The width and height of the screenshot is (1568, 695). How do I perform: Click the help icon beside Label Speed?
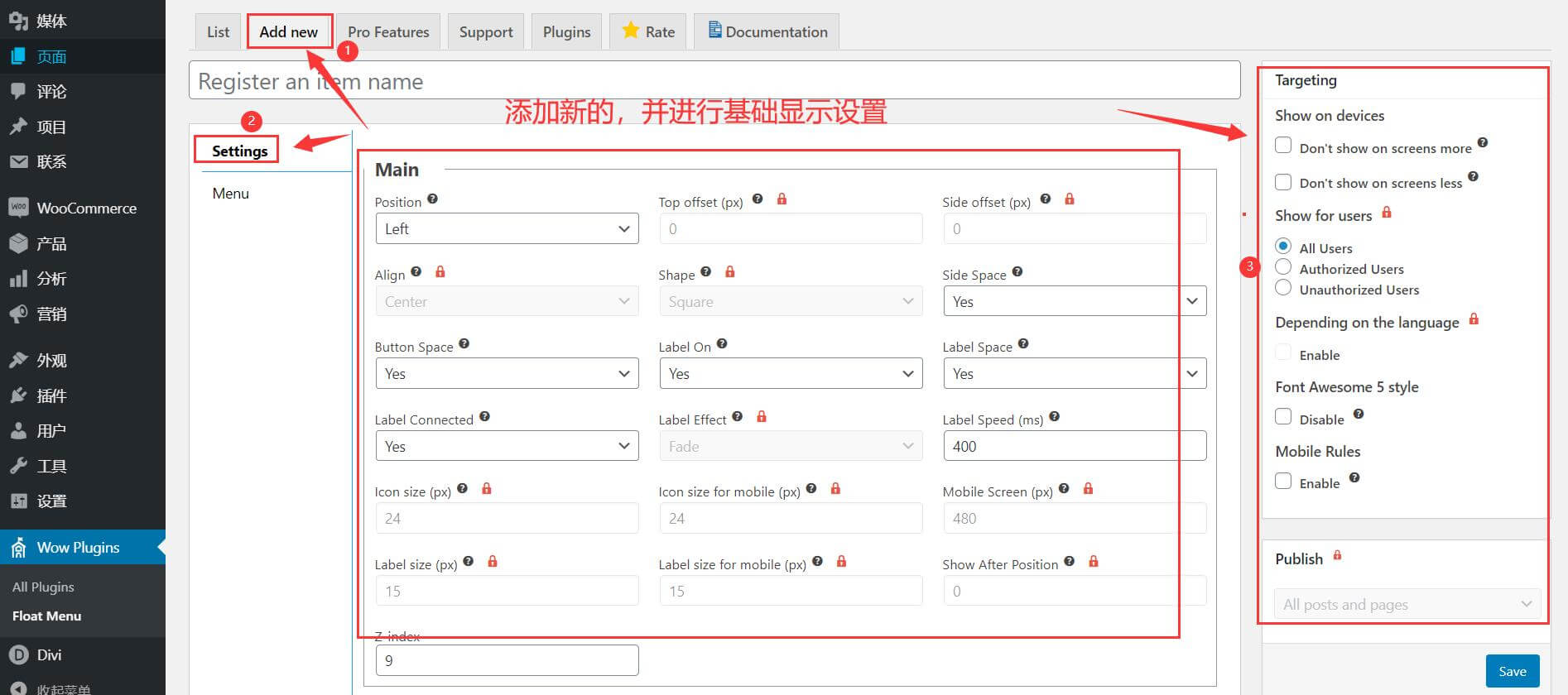[1054, 417]
